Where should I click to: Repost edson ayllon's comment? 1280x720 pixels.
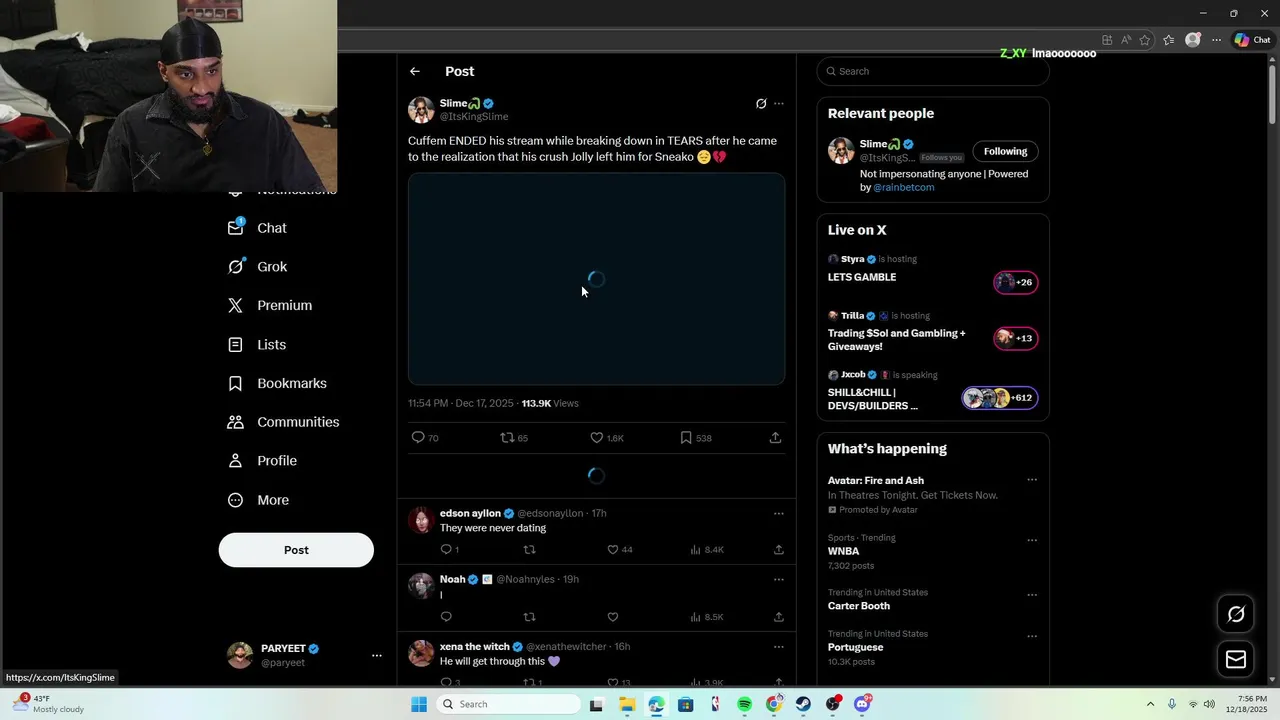(529, 549)
